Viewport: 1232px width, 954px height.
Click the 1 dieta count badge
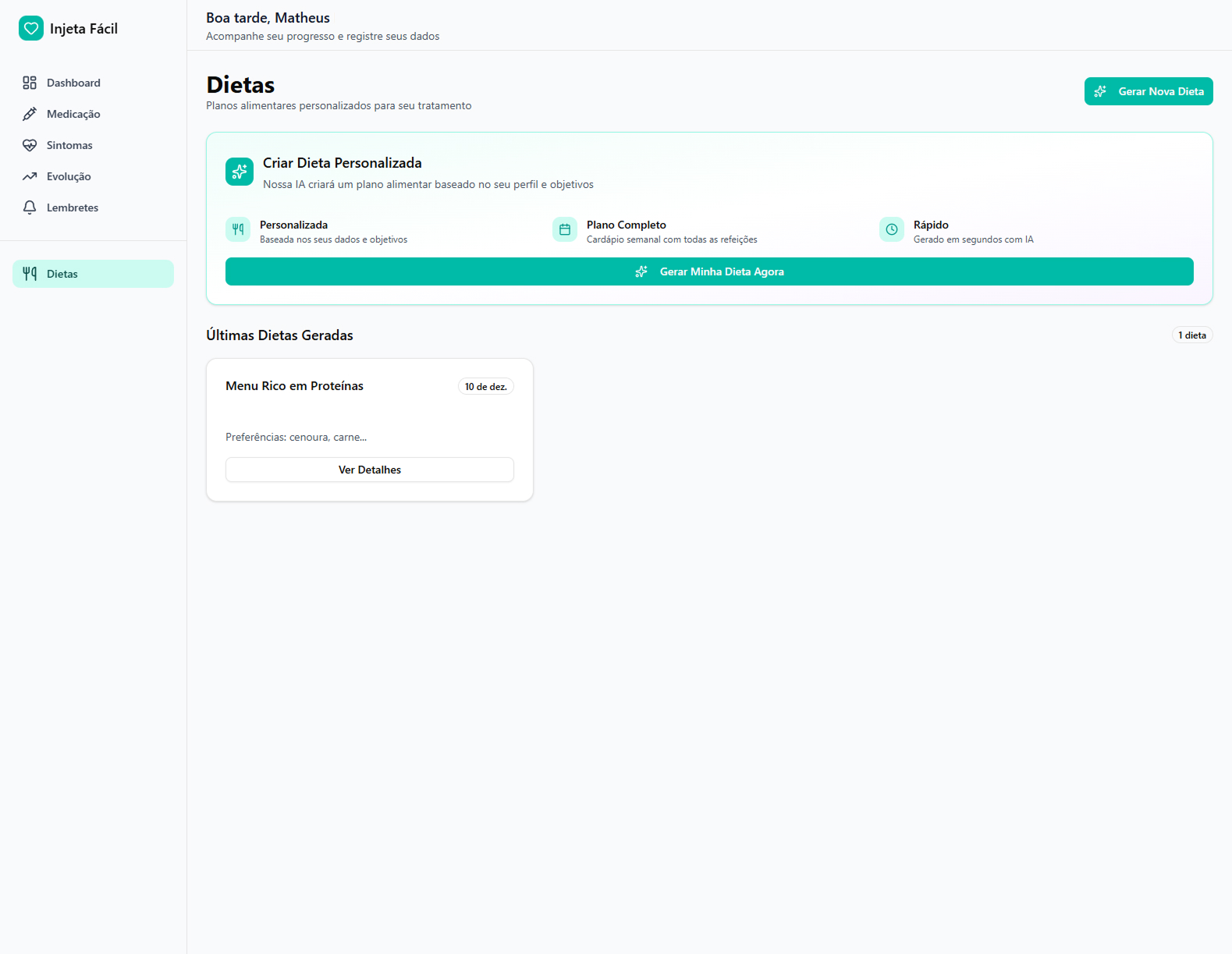[1191, 335]
